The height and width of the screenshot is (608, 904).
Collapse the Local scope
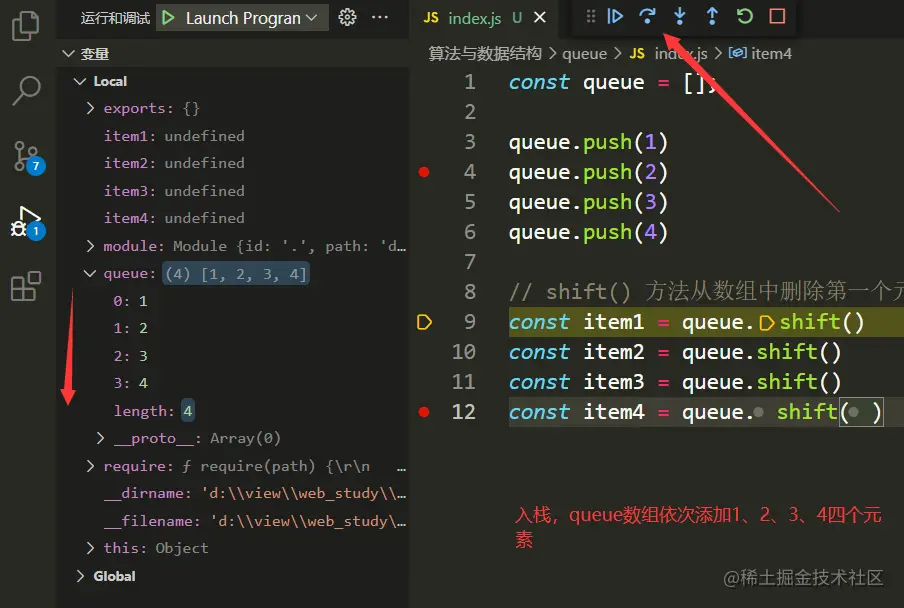click(80, 81)
